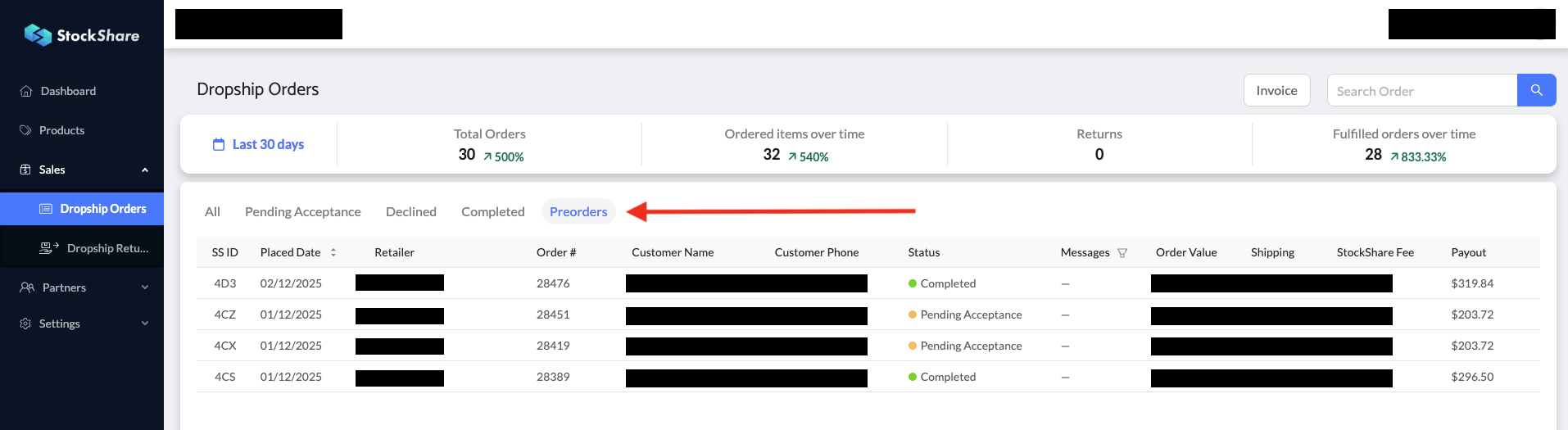Click the Dropship Returns sidebar icon
This screenshot has height=430, width=1568.
[49, 248]
